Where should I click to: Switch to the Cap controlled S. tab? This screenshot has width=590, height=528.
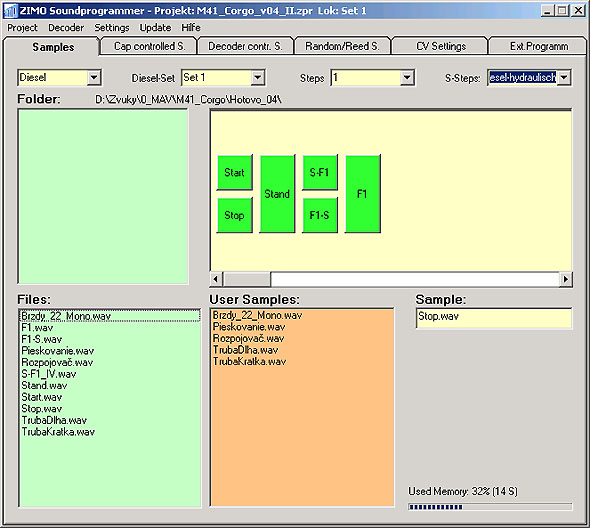coord(149,46)
